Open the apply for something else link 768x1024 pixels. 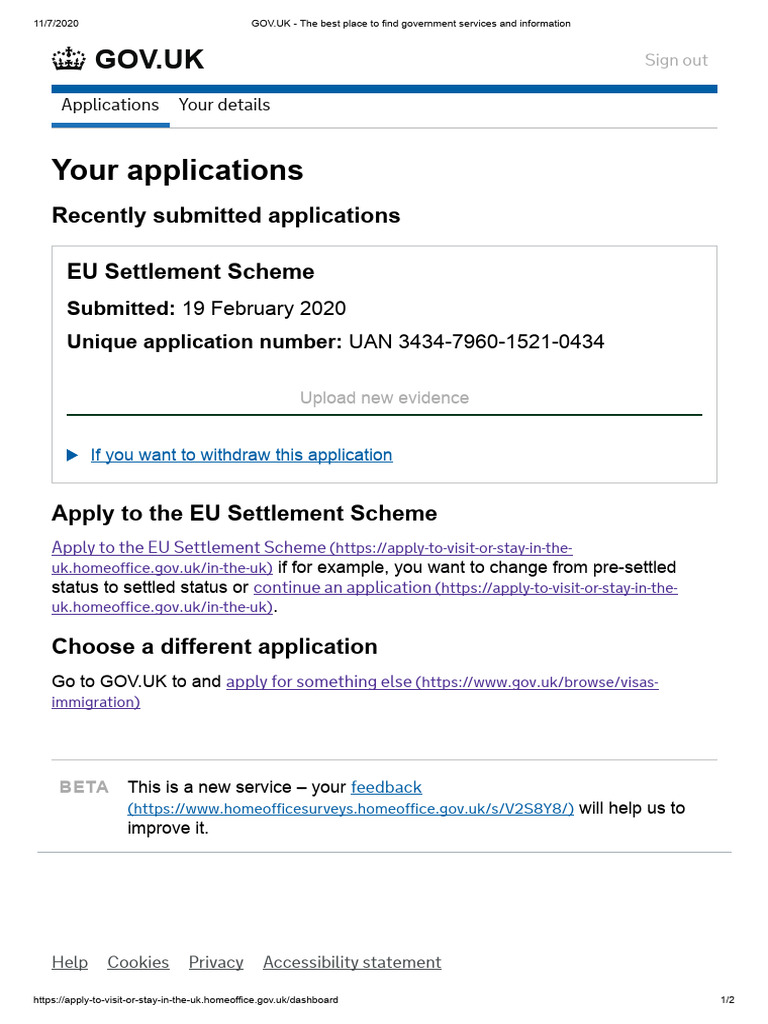318,682
